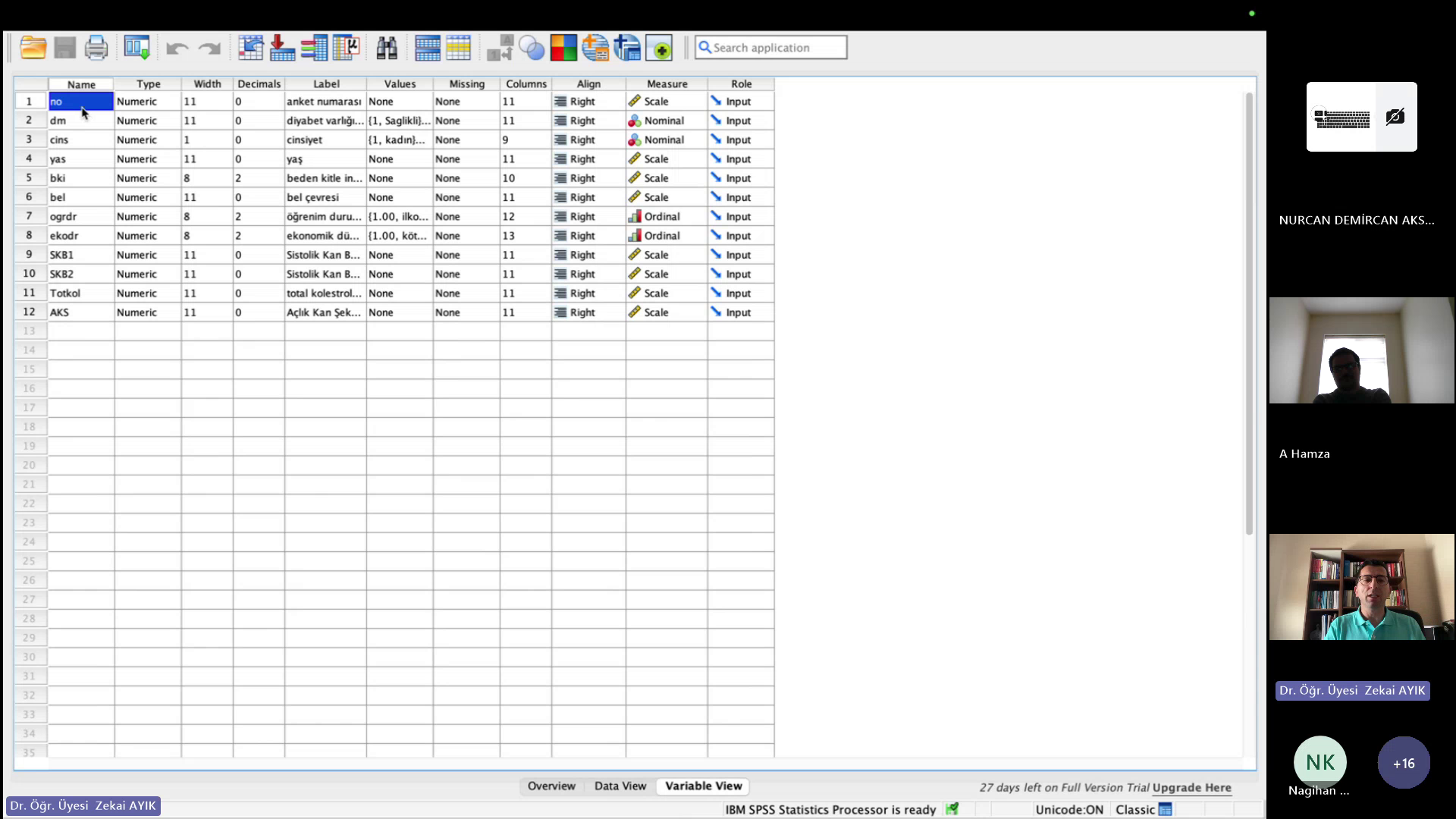Open the Values cell '{1, Saglikli}...'
The image size is (1456, 819).
(x=400, y=121)
